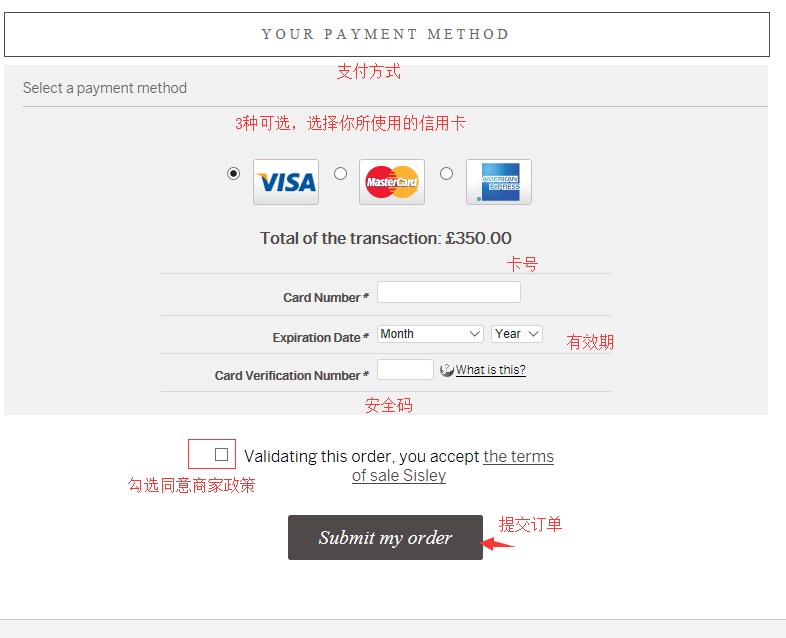Expand the expiration Year dropdown

517,334
